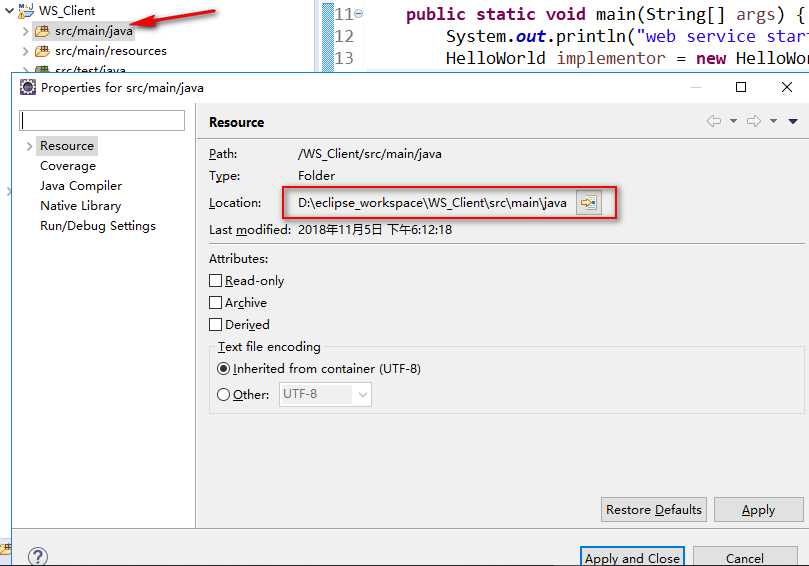Image resolution: width=809 pixels, height=566 pixels.
Task: Expand the src/main/java tree node
Action: 25,31
